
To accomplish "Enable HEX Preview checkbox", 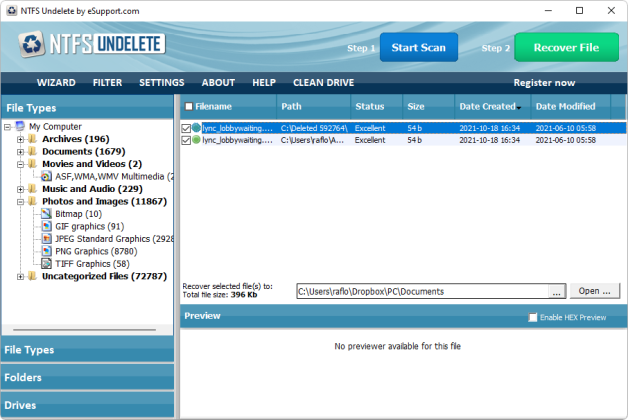I will pos(533,318).
